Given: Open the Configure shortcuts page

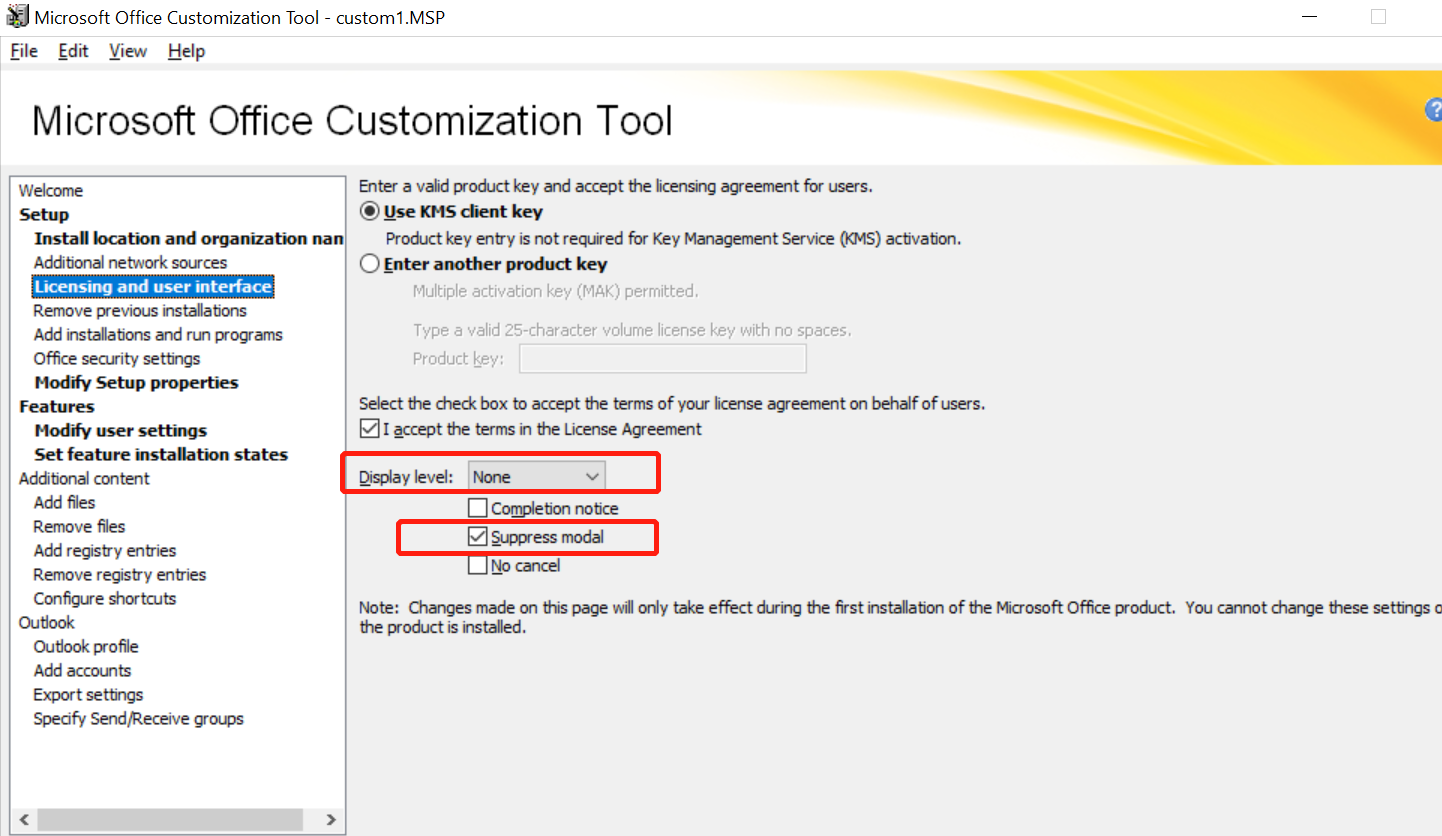Looking at the screenshot, I should coord(105,599).
